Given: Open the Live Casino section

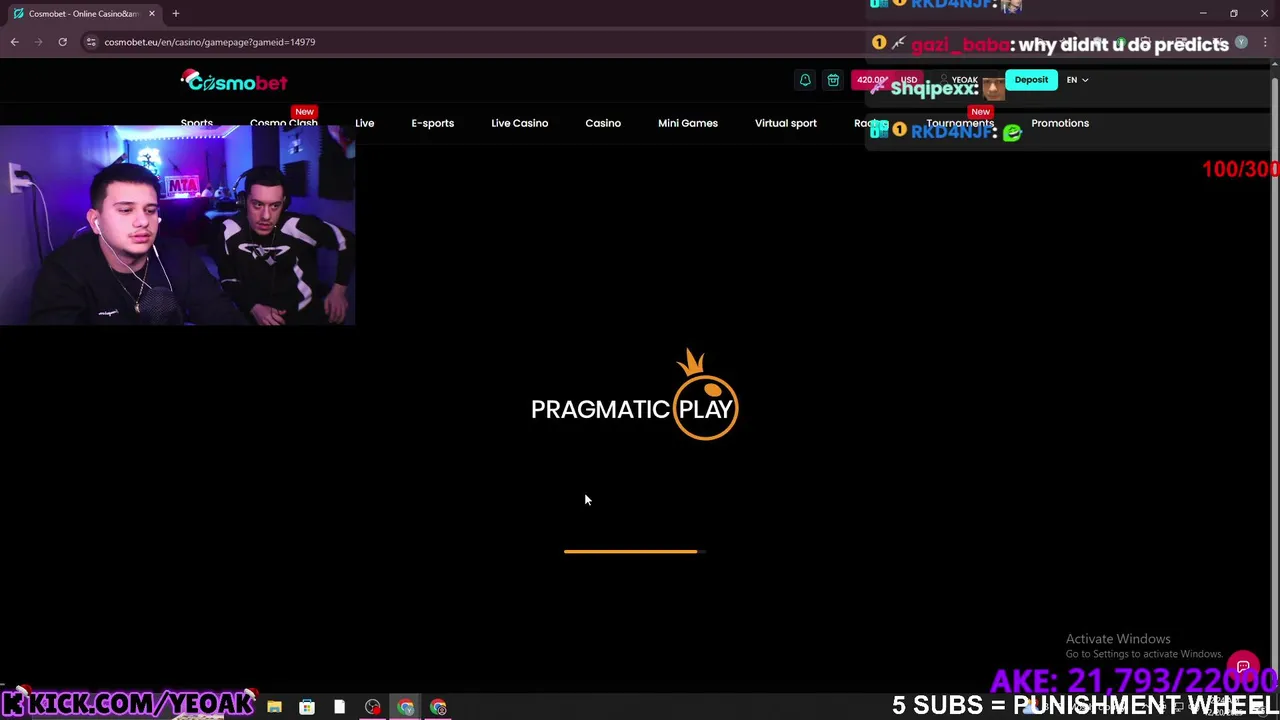Looking at the screenshot, I should [x=519, y=123].
